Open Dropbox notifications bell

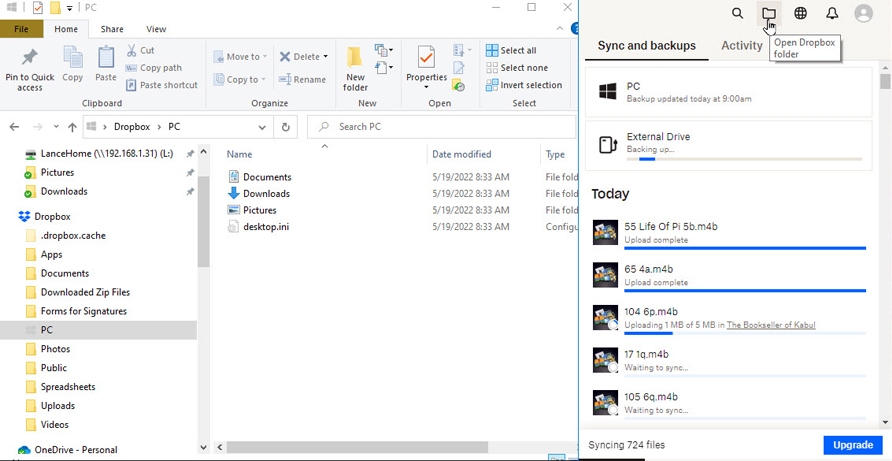pos(832,13)
